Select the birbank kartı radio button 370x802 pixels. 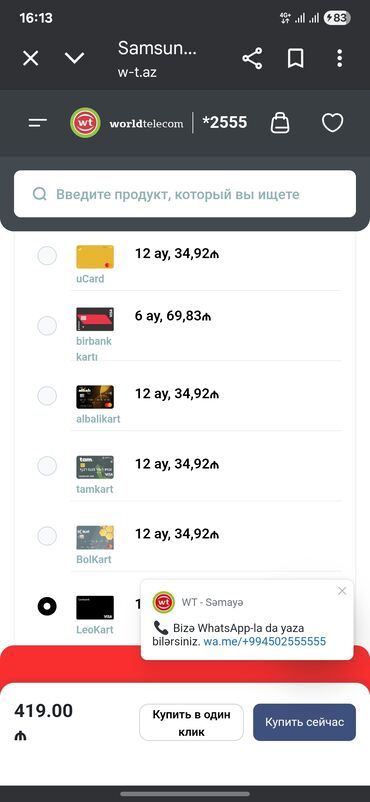47,325
